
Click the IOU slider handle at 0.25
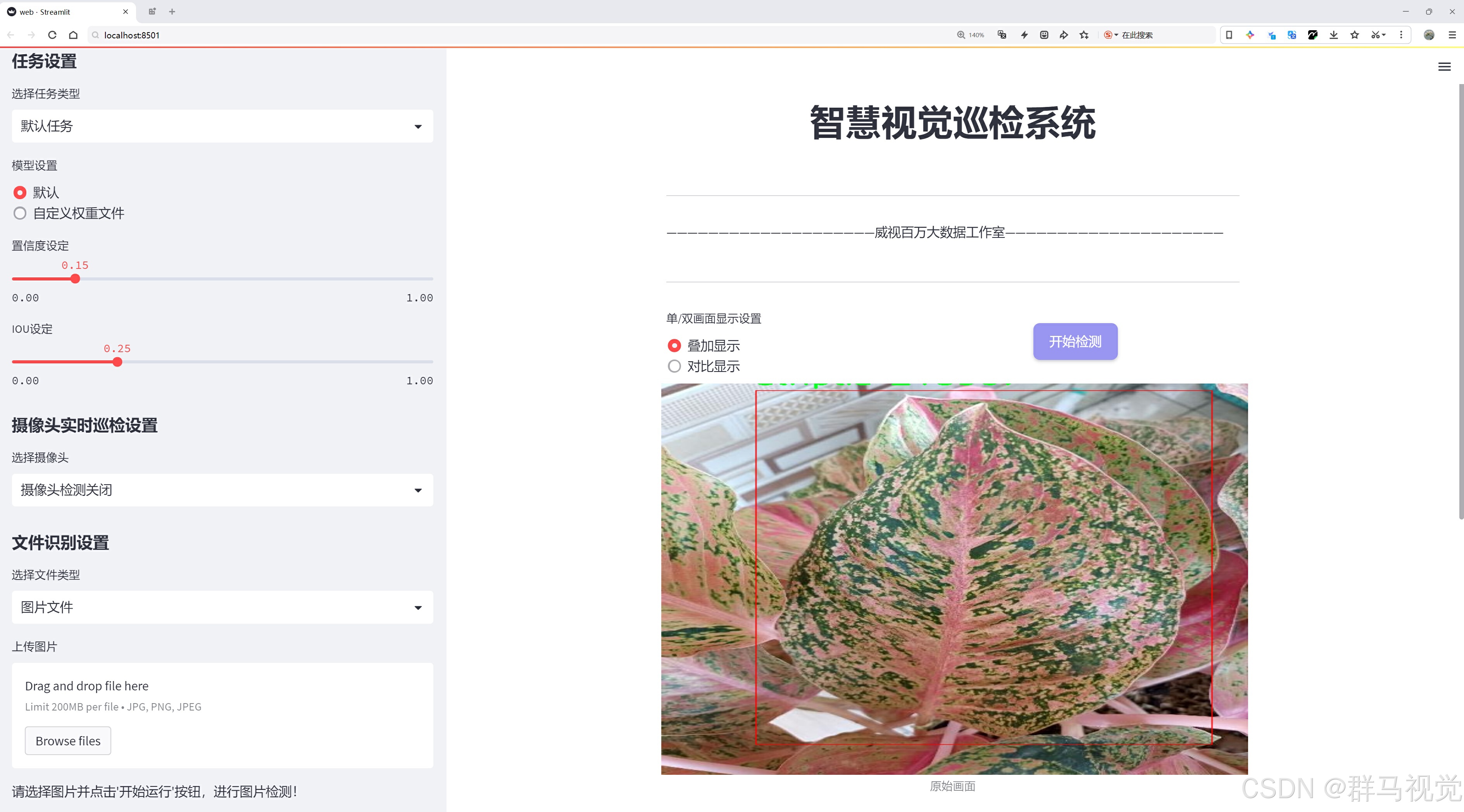coord(118,362)
